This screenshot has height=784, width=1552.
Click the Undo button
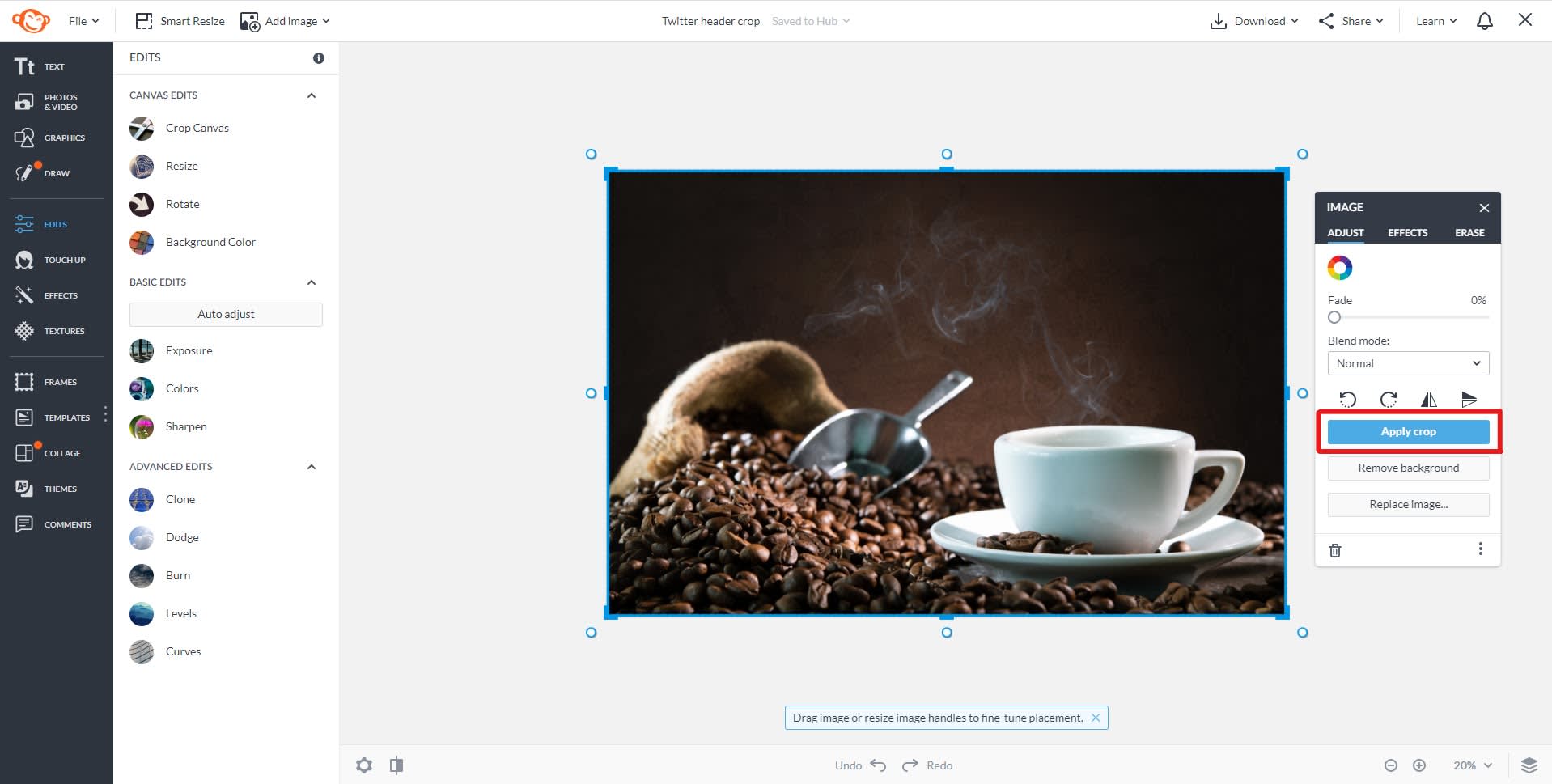(x=861, y=765)
